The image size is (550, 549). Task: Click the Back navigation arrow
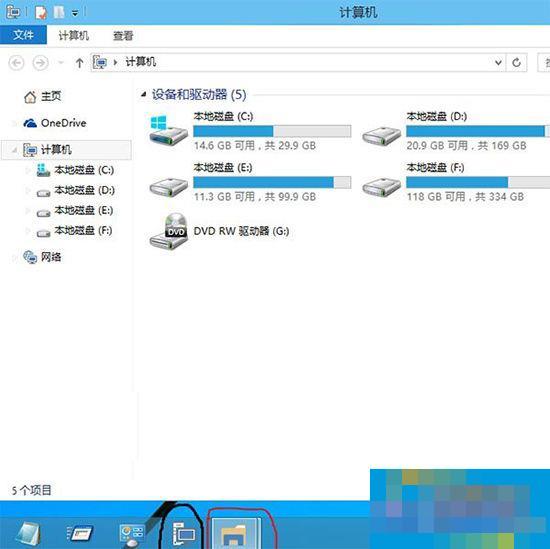click(16, 63)
